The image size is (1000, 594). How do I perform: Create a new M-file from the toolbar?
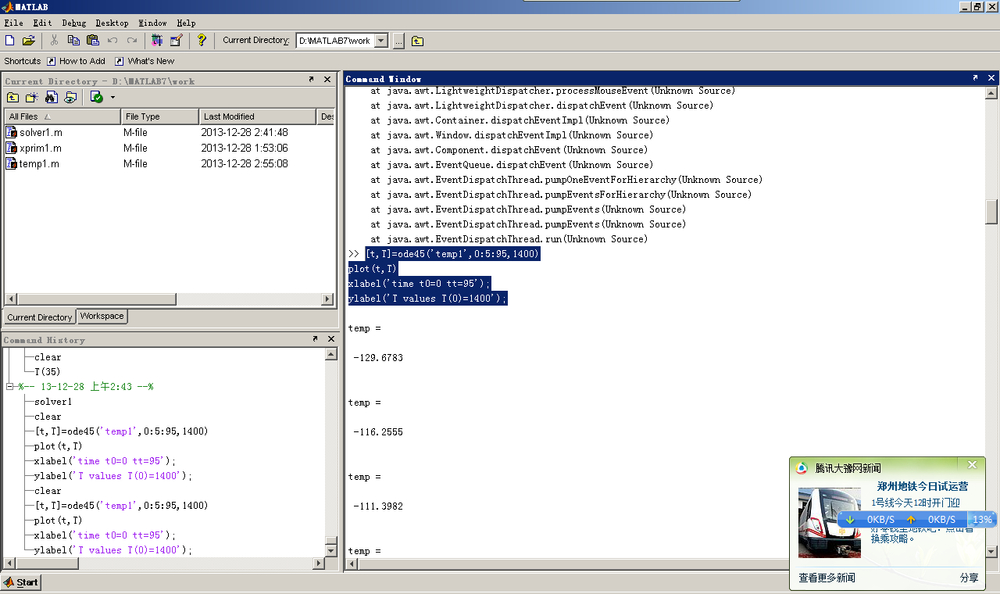point(10,41)
